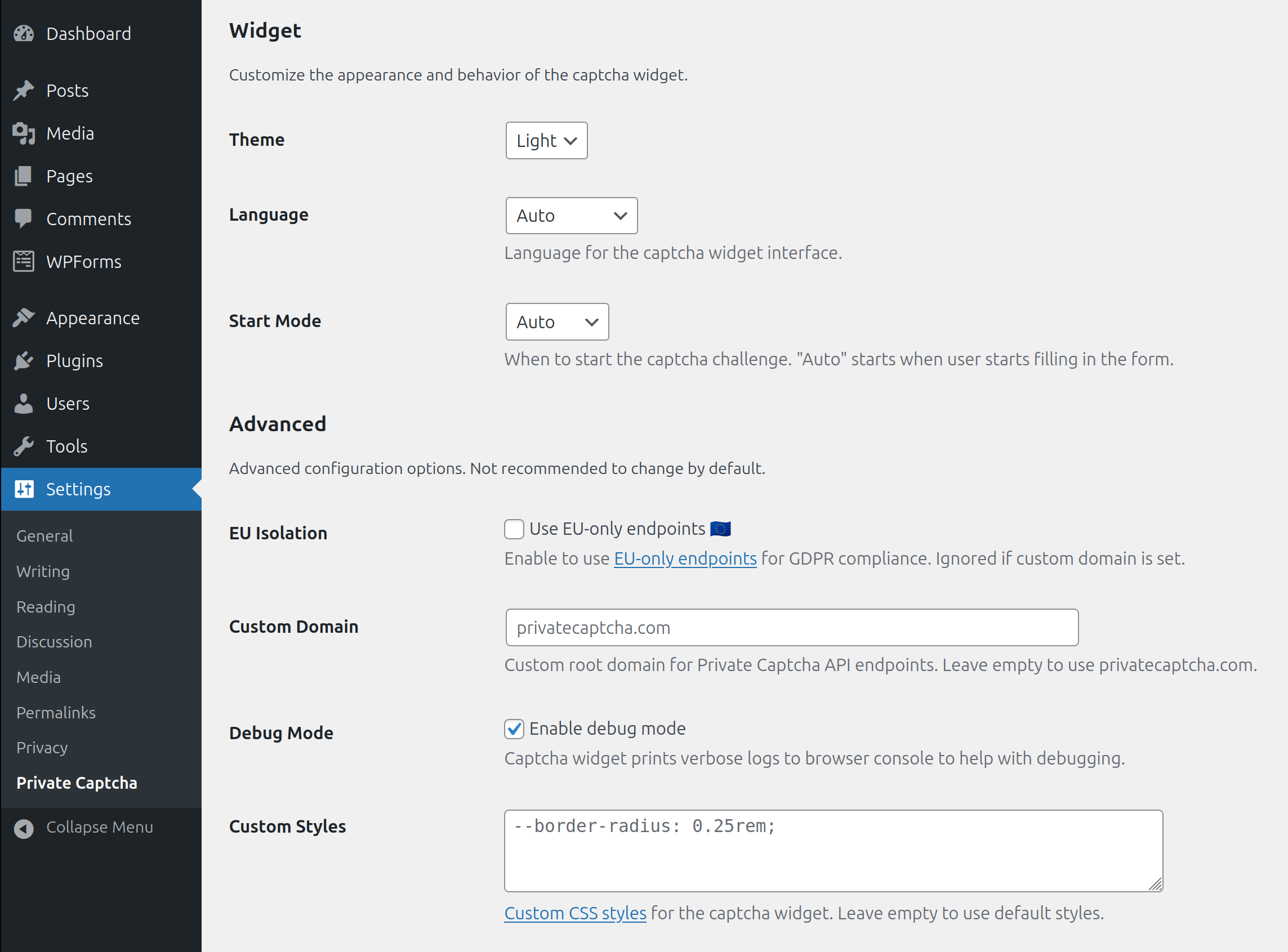The width and height of the screenshot is (1288, 952).
Task: Open Appearance using the brush icon
Action: (x=24, y=318)
